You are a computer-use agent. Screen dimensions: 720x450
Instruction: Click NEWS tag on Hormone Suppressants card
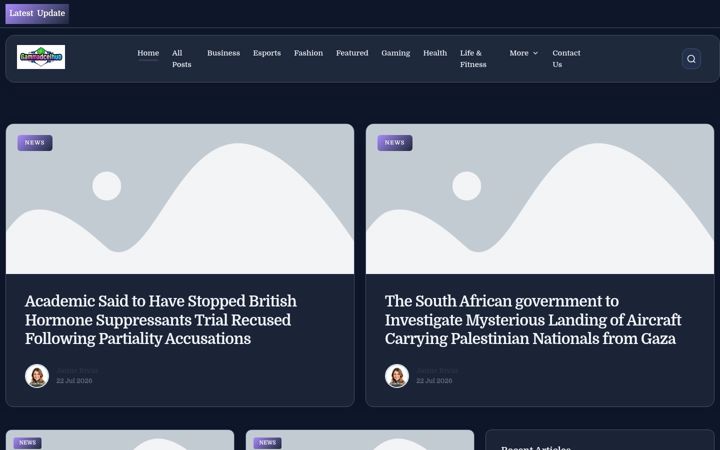35,143
